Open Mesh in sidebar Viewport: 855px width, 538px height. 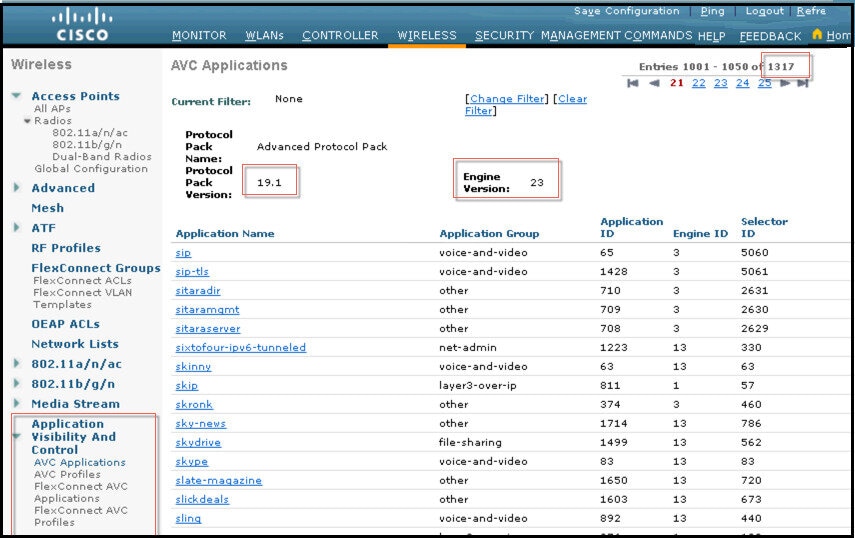coord(47,208)
